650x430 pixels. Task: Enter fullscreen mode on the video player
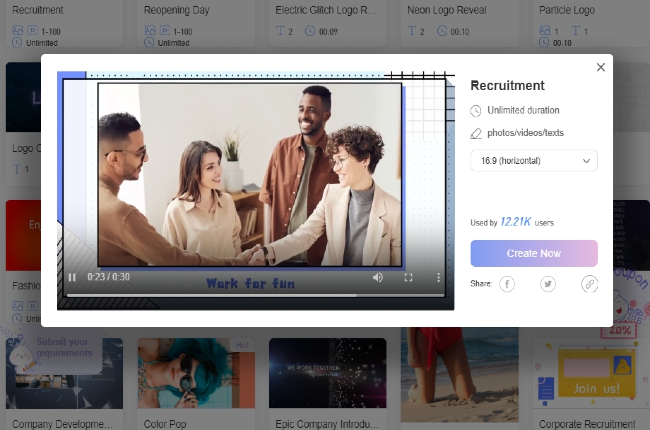[x=408, y=277]
